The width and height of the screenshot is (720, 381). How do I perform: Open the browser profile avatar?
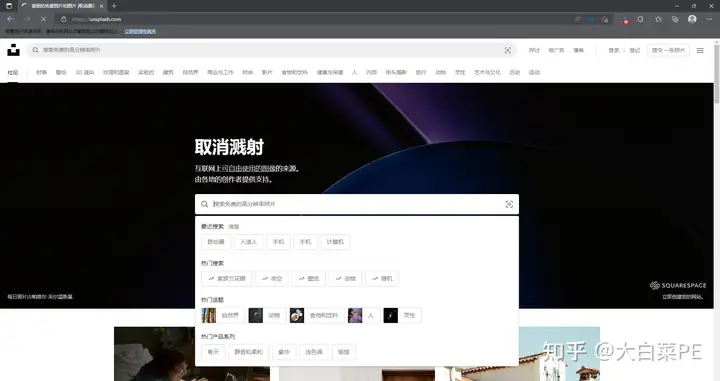tap(692, 19)
